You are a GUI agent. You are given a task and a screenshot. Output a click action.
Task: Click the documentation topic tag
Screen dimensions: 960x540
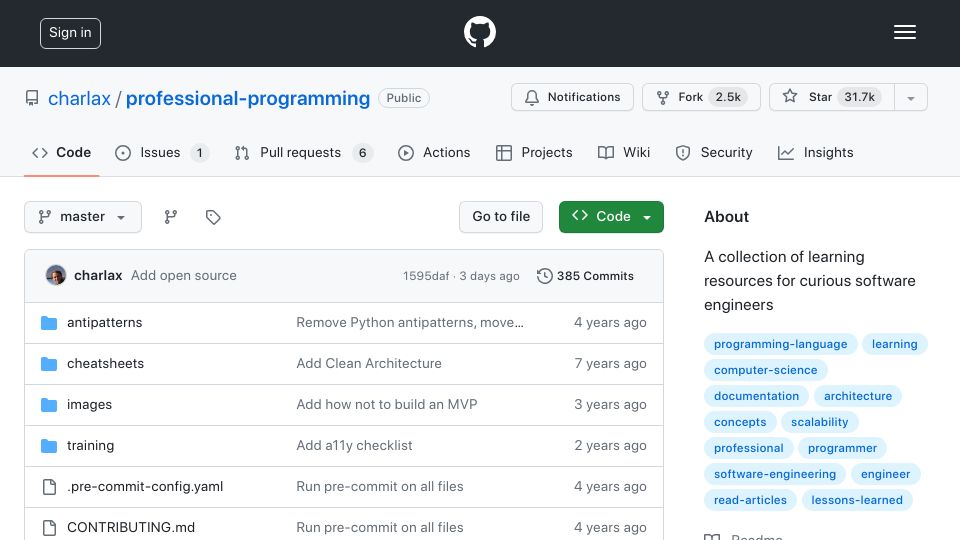click(756, 396)
